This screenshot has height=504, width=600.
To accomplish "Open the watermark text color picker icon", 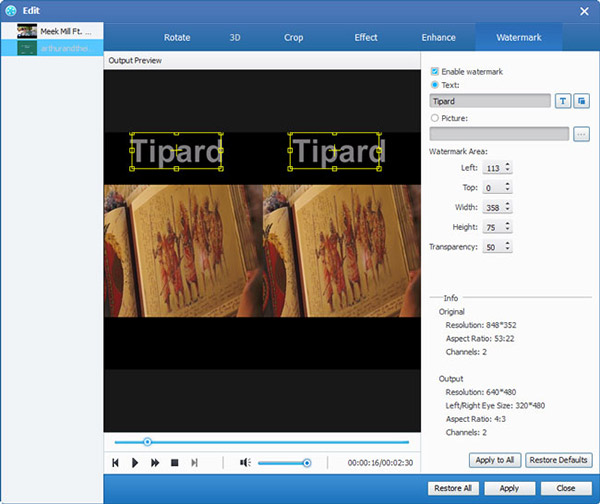I will tap(581, 101).
